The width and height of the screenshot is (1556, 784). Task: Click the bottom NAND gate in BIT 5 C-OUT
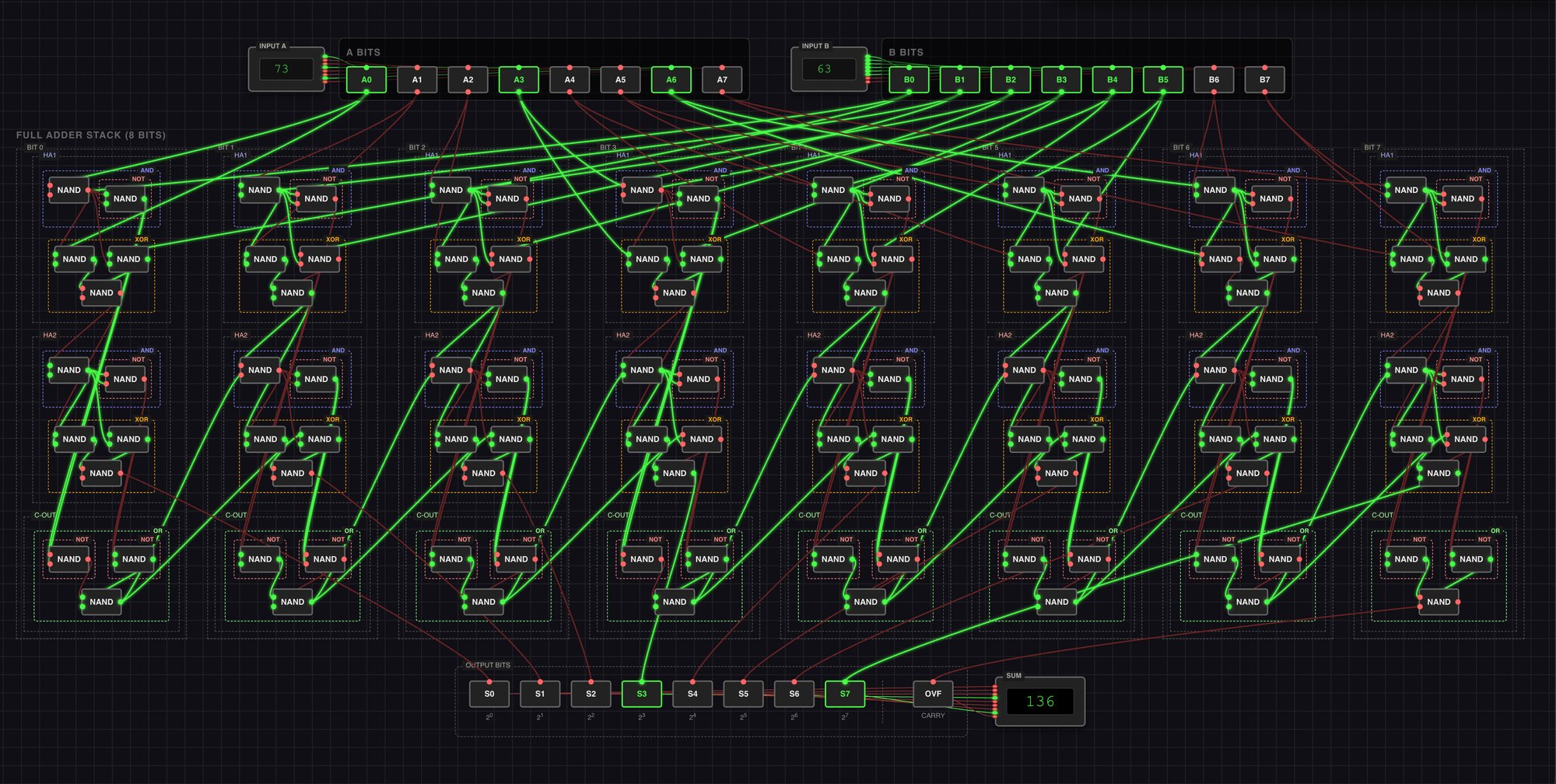pyautogui.click(x=1056, y=601)
